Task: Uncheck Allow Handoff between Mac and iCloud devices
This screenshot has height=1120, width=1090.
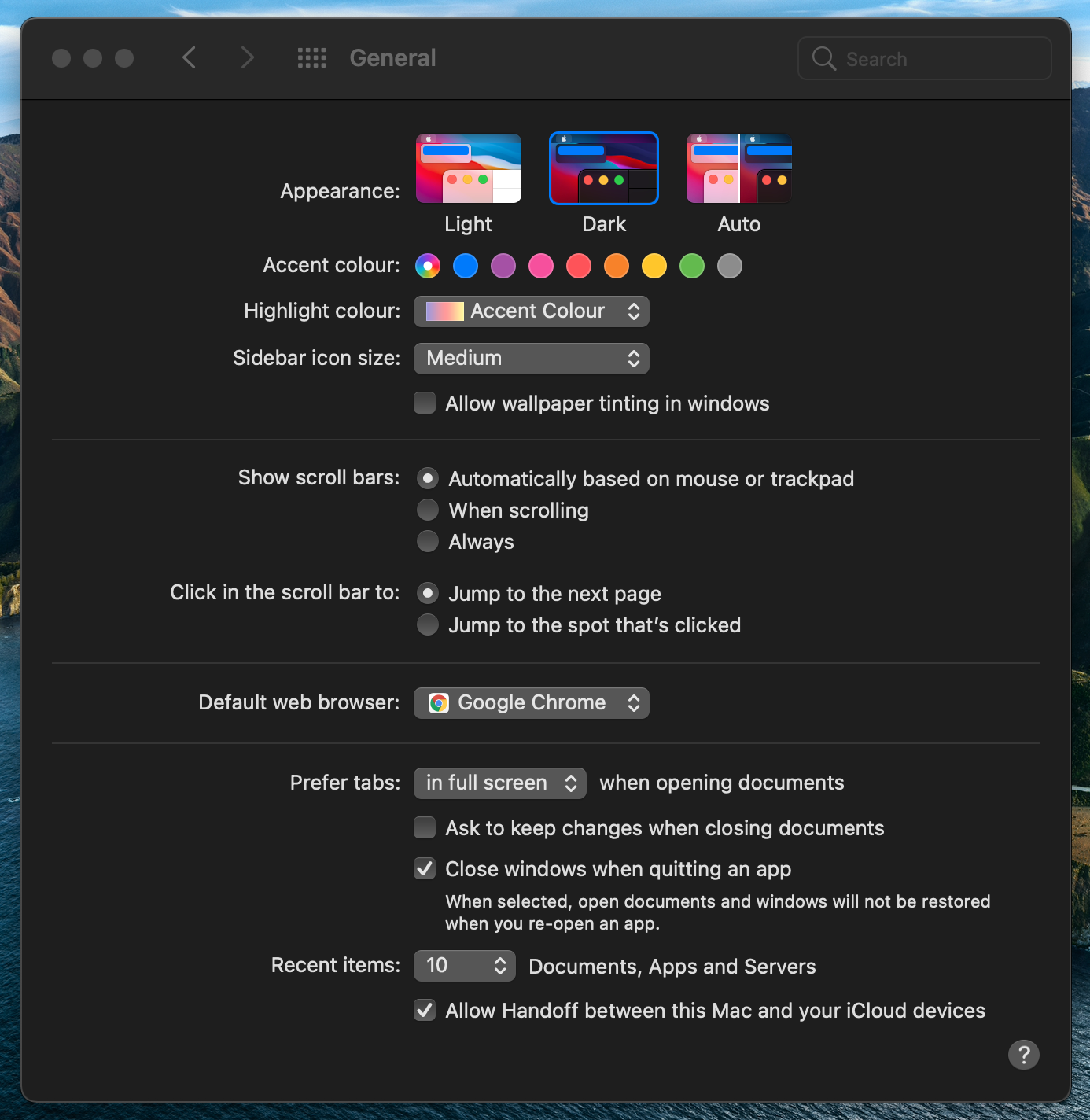Action: (425, 1010)
